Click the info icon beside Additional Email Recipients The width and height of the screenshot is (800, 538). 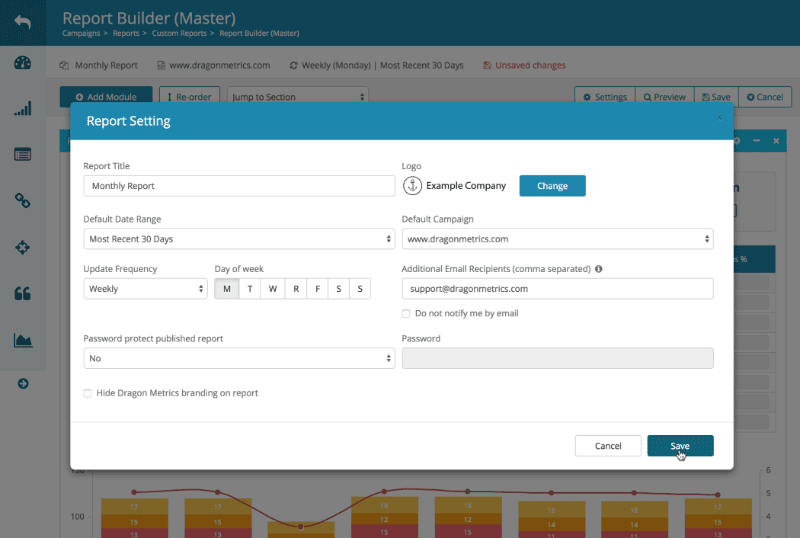[x=598, y=268]
